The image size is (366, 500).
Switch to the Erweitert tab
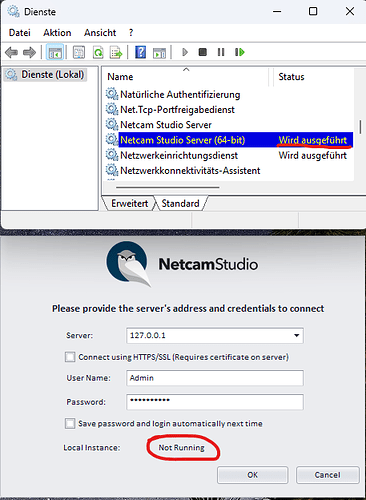tap(129, 203)
